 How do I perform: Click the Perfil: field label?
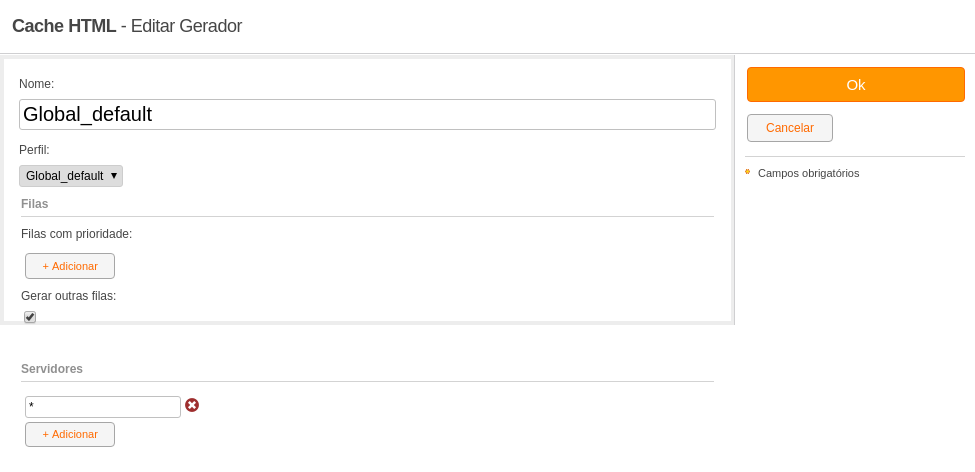pyautogui.click(x=34, y=150)
